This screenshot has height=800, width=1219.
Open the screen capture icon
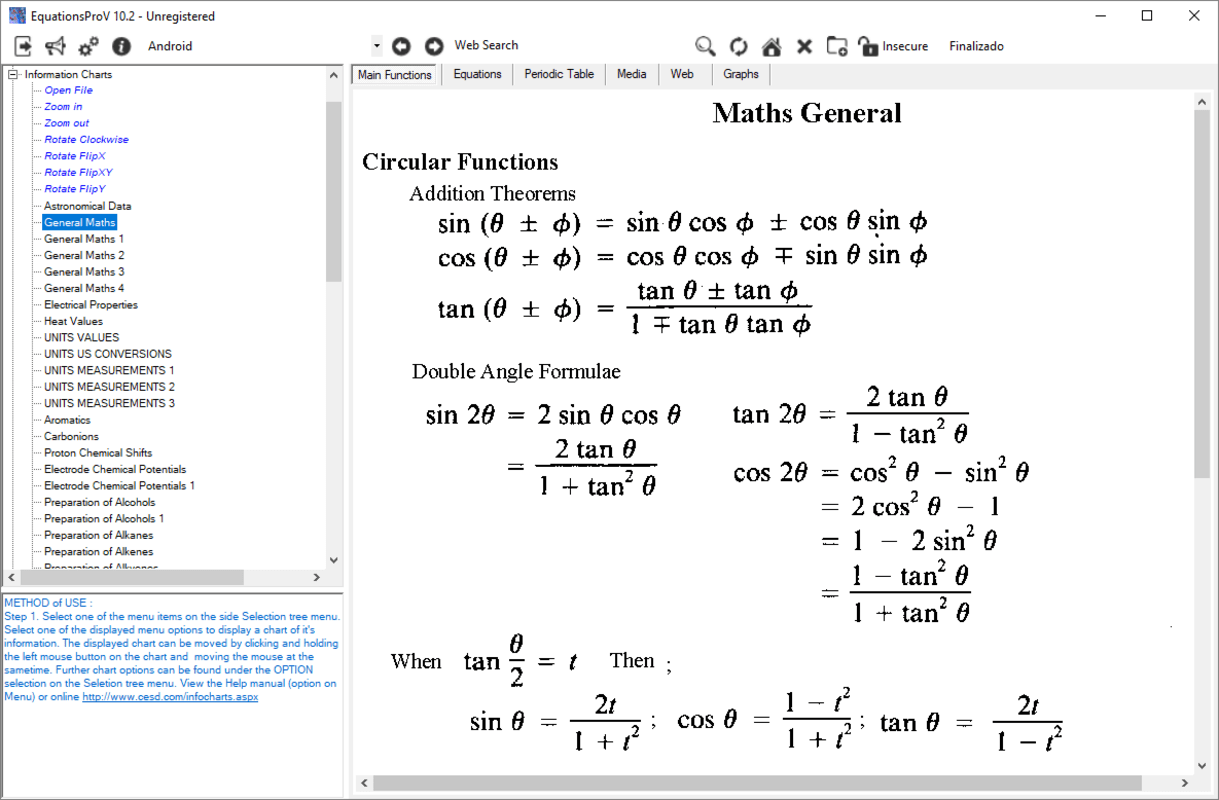837,46
